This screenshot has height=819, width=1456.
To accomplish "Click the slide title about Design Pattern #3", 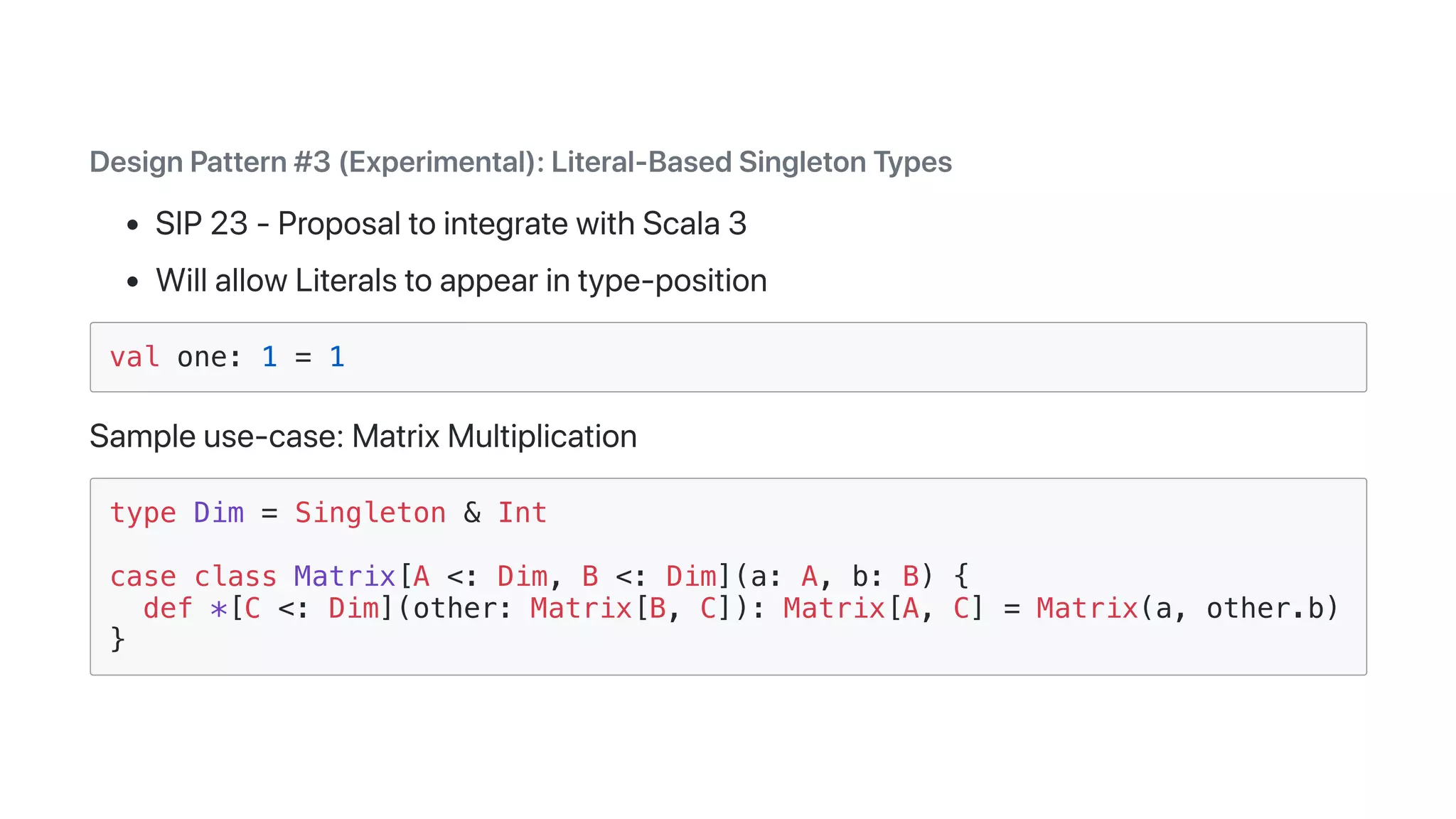I will point(520,162).
